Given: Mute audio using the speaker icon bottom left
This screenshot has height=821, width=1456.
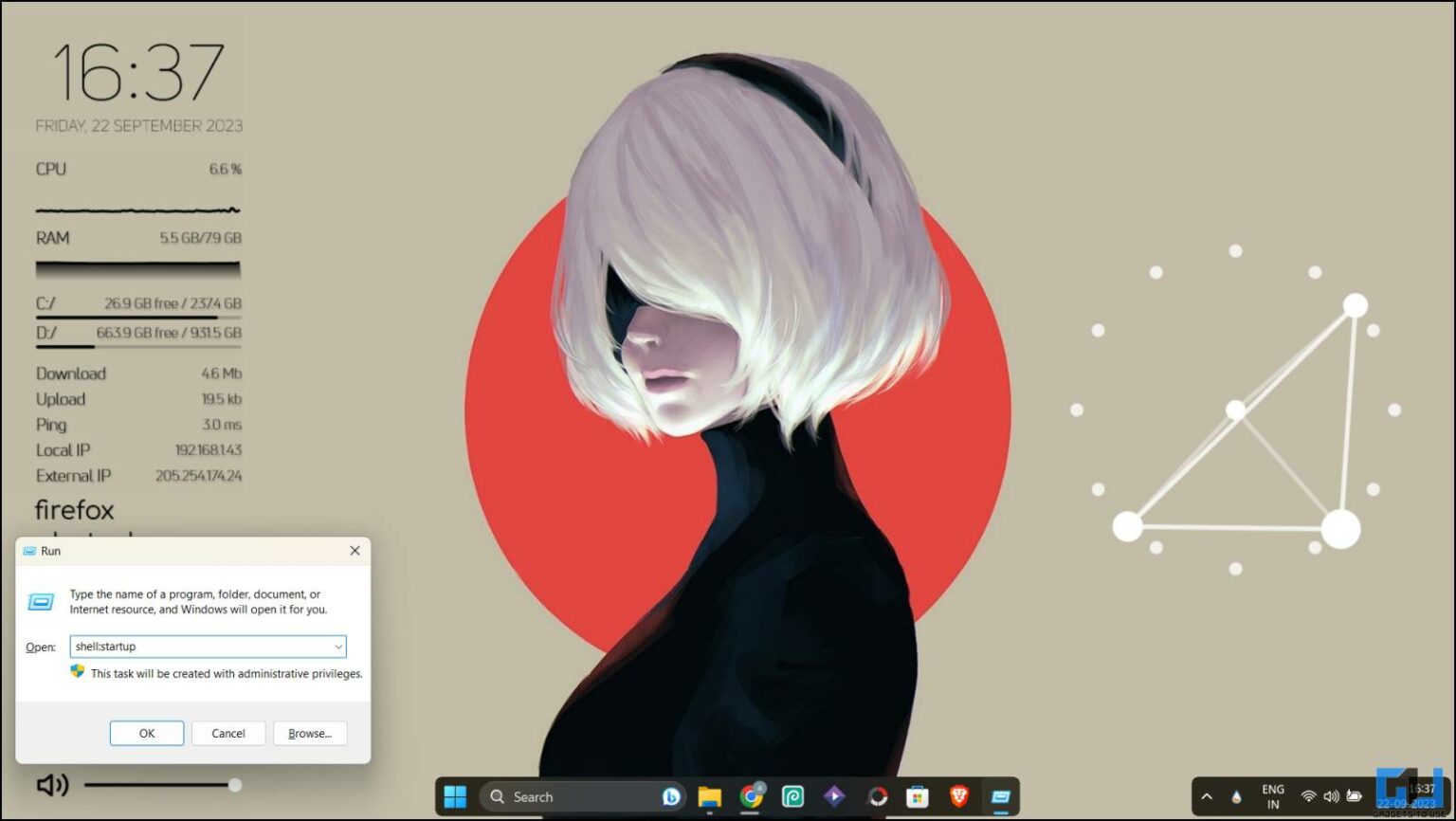Looking at the screenshot, I should click(x=52, y=785).
